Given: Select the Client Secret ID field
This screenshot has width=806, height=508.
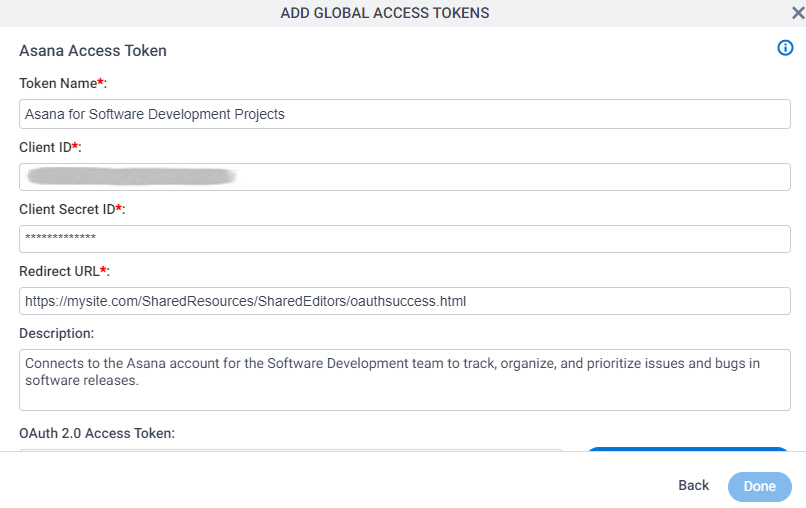Looking at the screenshot, I should (x=405, y=239).
